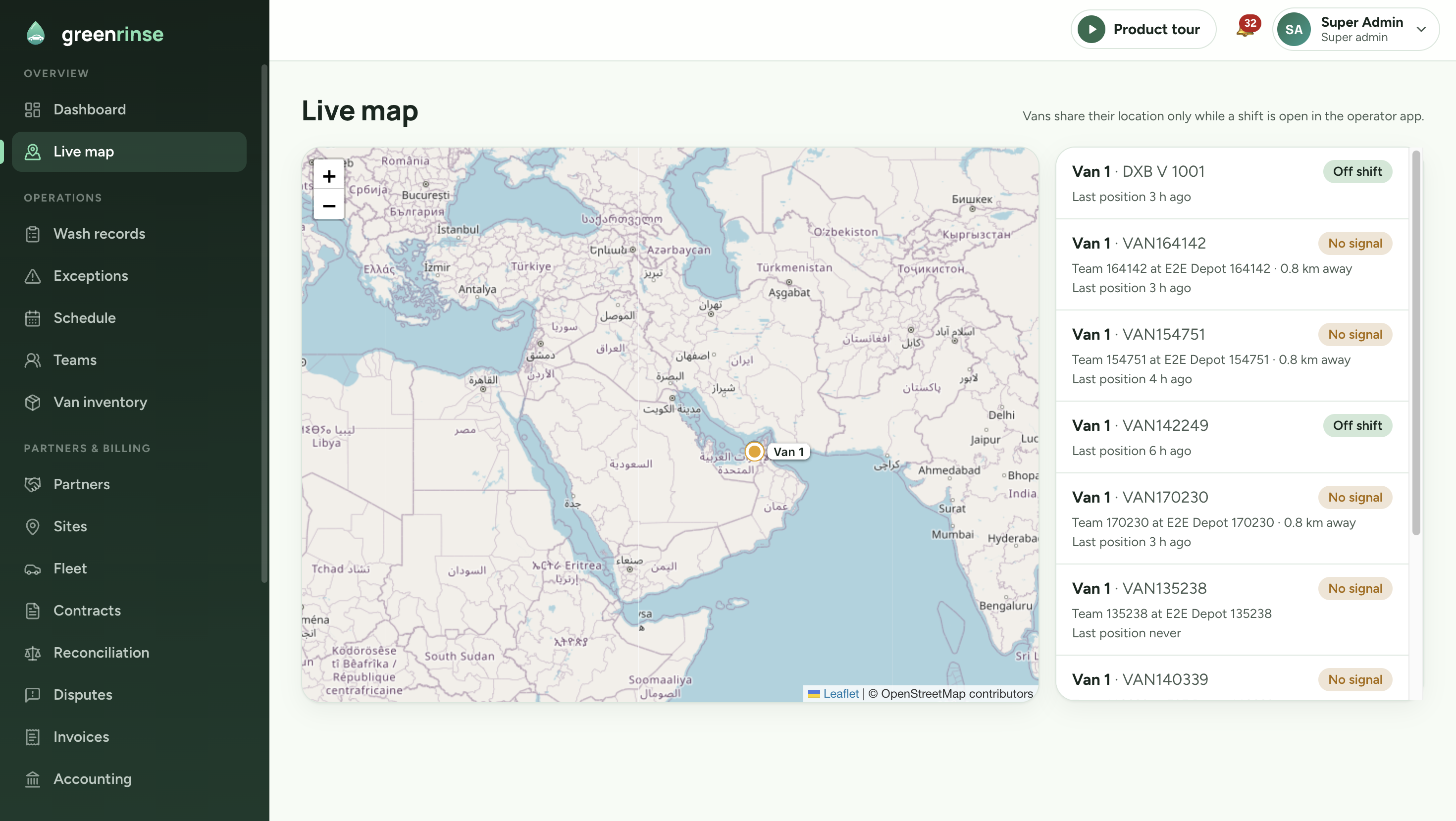The width and height of the screenshot is (1456, 821).
Task: Click the SA avatar circle
Action: tap(1294, 29)
